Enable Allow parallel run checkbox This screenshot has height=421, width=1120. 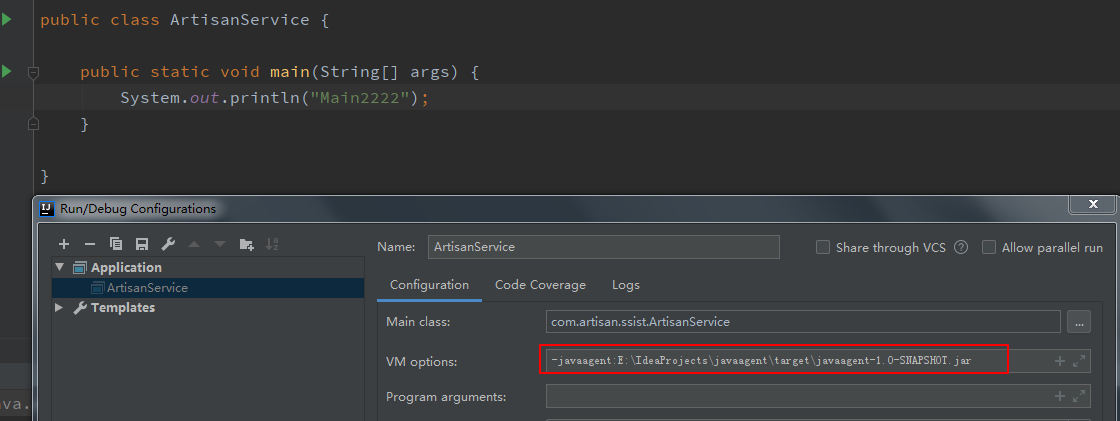coord(989,247)
